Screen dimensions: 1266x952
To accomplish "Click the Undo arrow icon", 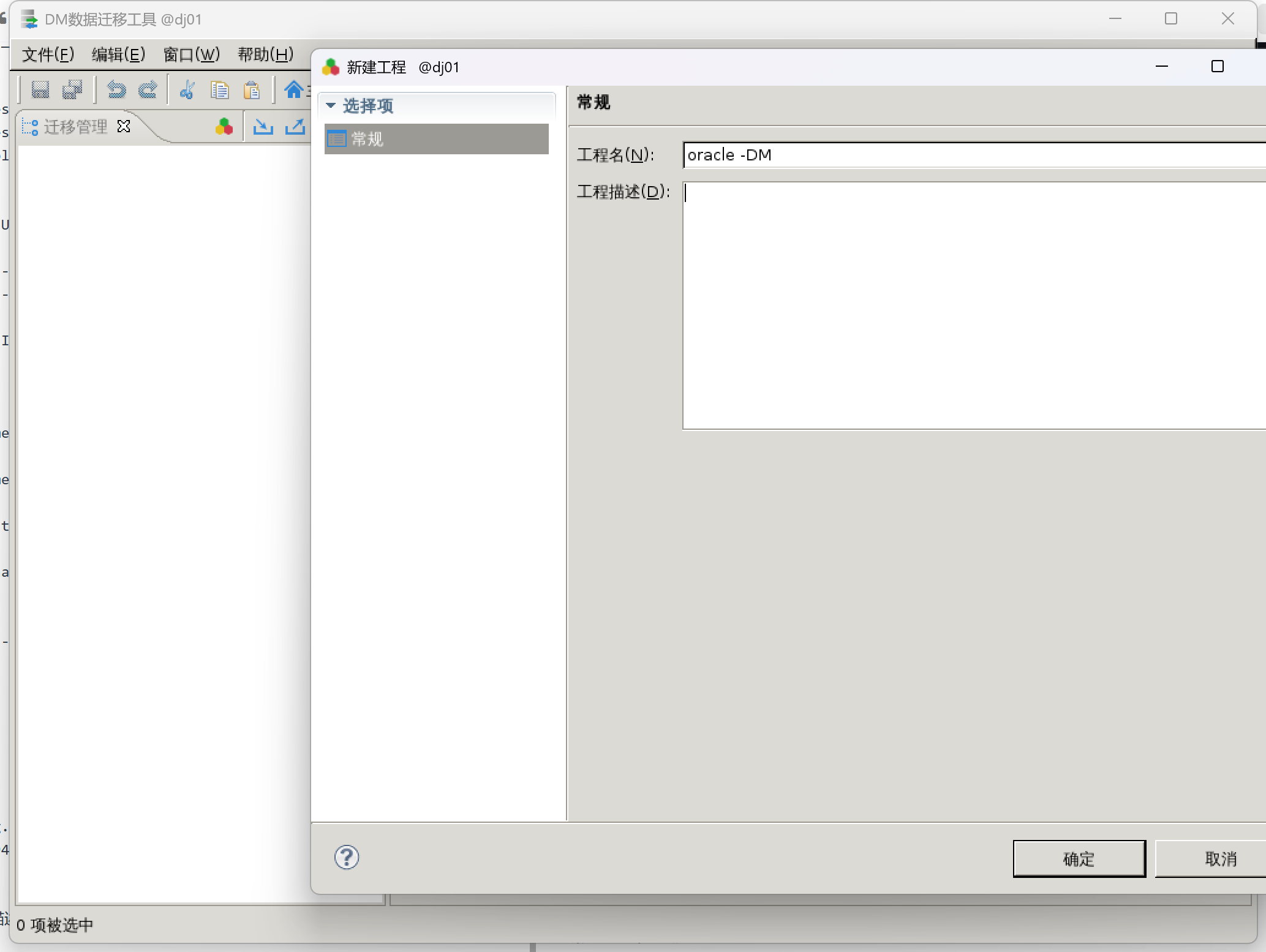I will pos(116,90).
